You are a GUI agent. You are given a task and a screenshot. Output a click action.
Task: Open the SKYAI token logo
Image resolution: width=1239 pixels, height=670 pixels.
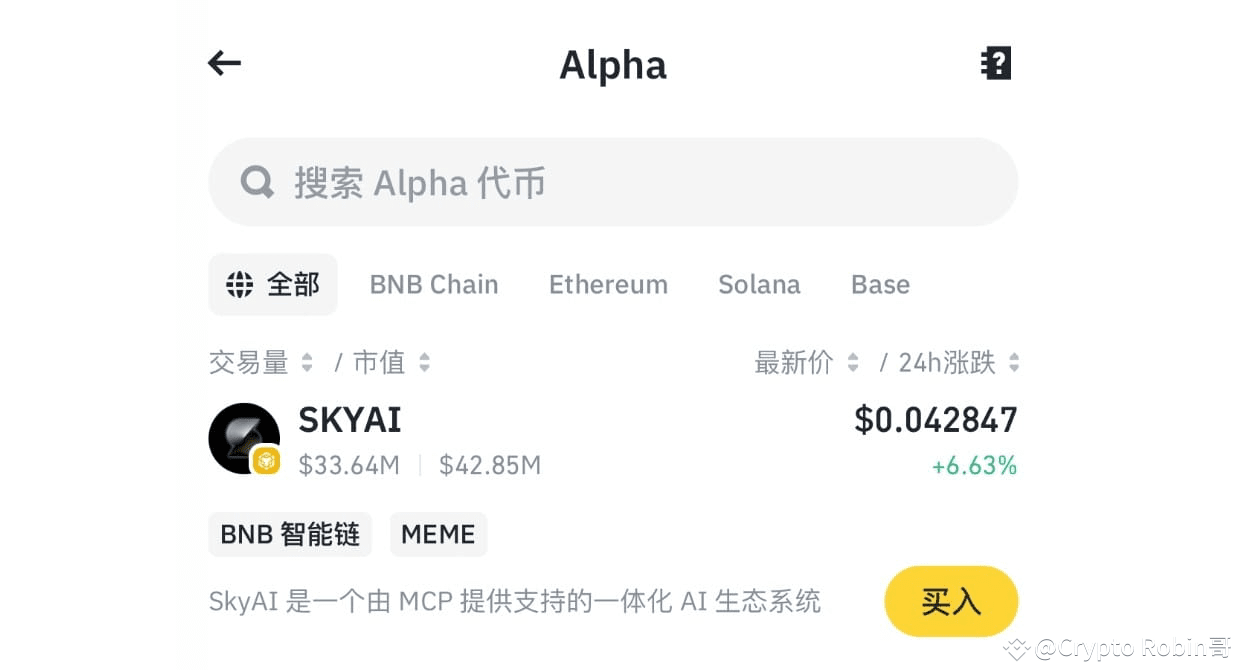[243, 438]
